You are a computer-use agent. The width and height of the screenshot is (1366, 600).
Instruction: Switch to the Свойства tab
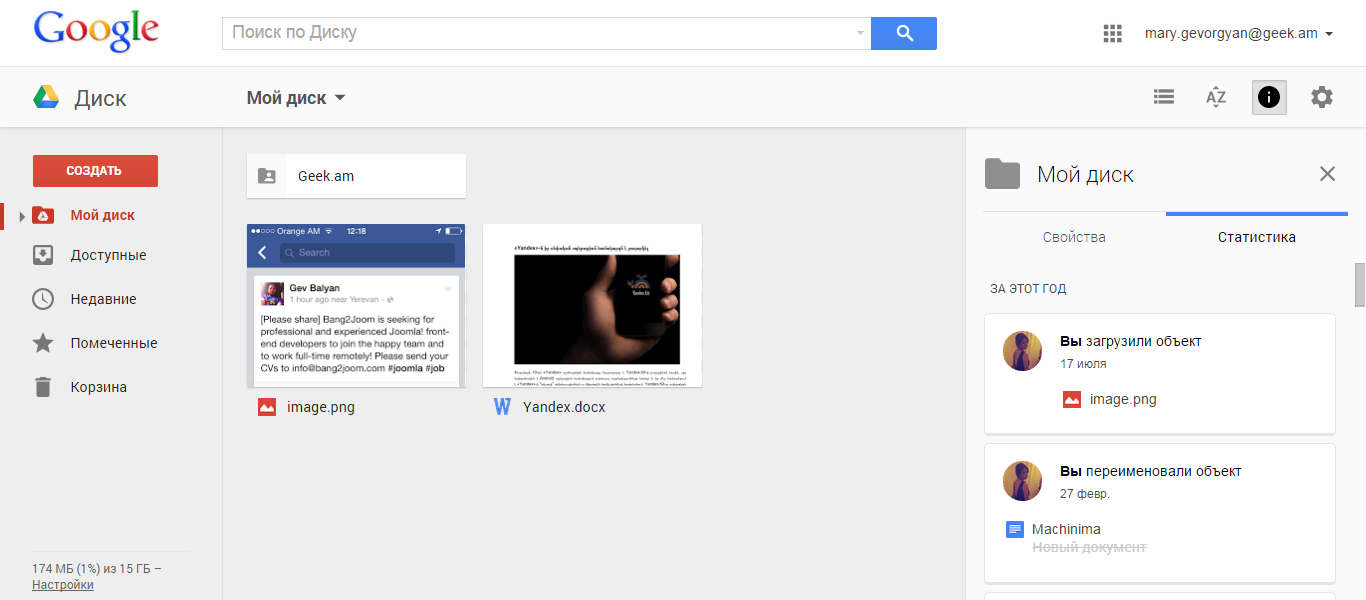pyautogui.click(x=1074, y=237)
